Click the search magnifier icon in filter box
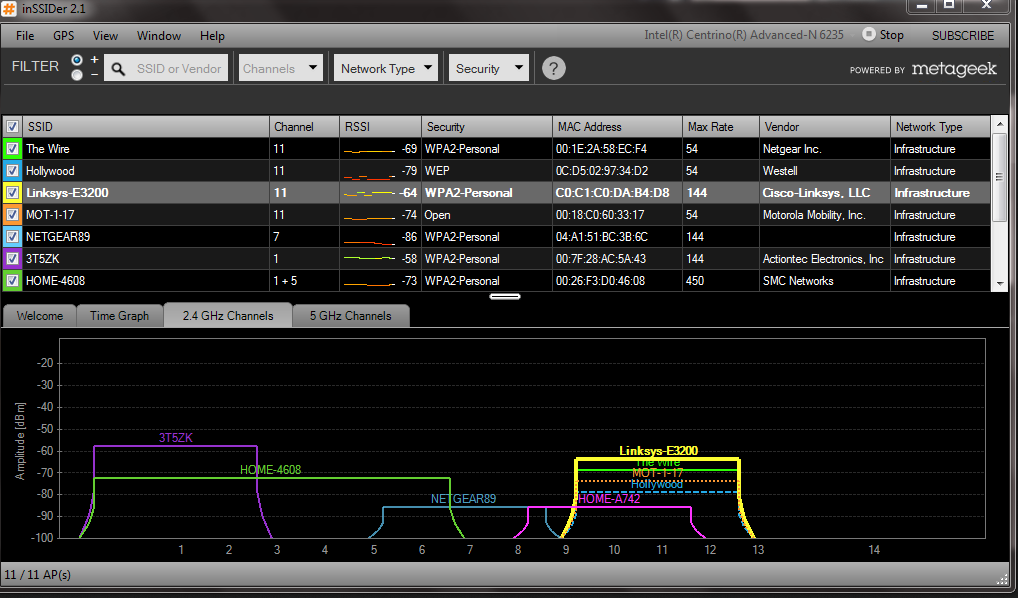 point(118,69)
